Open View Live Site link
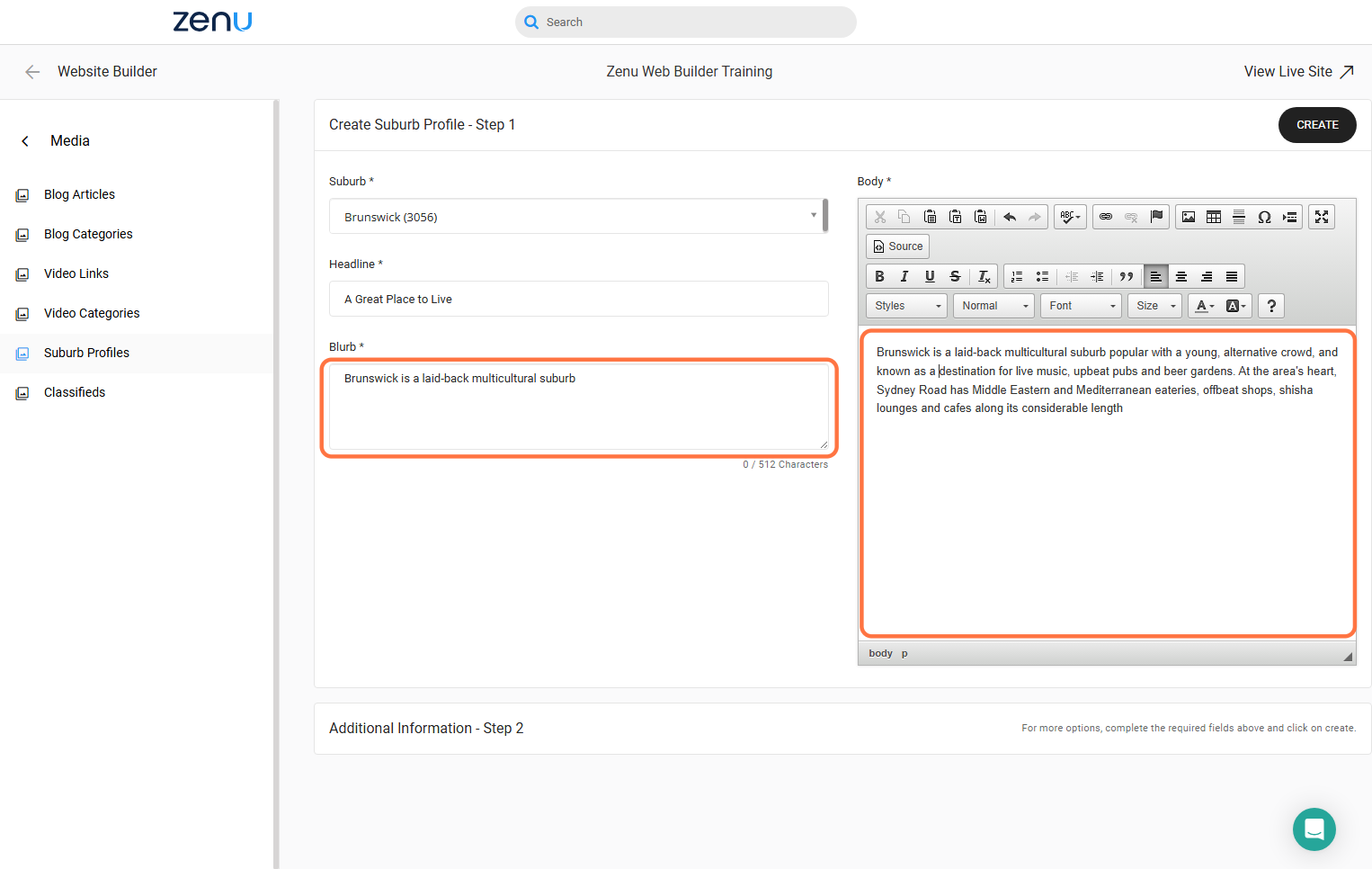This screenshot has height=869, width=1372. pos(1298,72)
